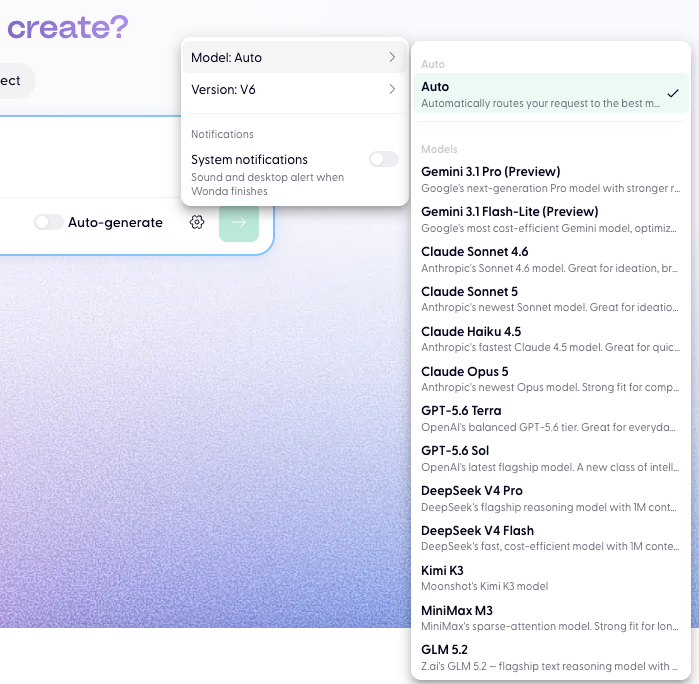Click the partially visible 'ect' pill button
Viewport: 699px width, 684px height.
coord(17,81)
